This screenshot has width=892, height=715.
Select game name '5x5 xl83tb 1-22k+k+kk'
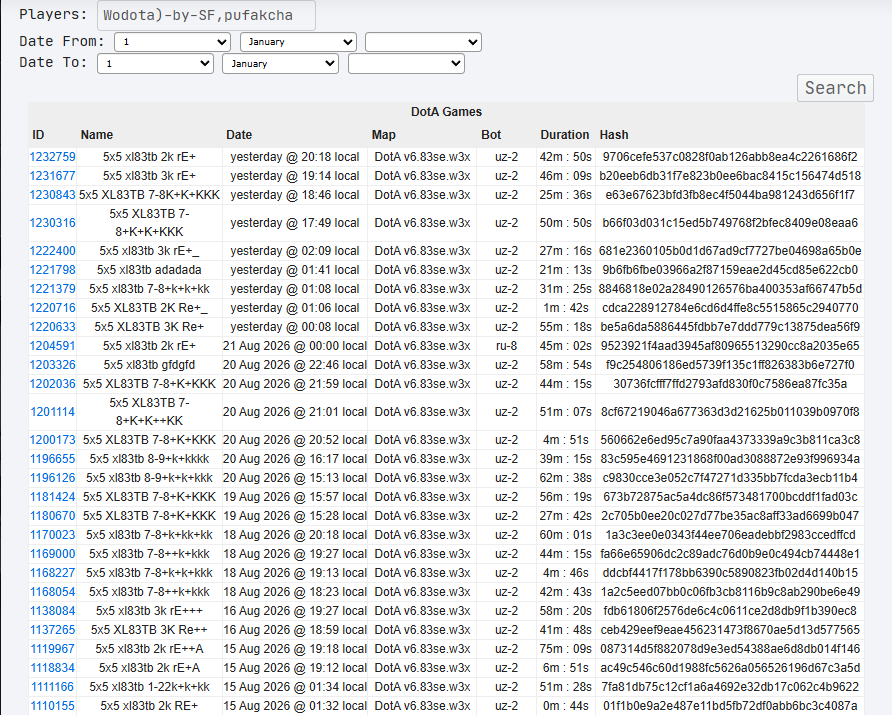tap(149, 687)
